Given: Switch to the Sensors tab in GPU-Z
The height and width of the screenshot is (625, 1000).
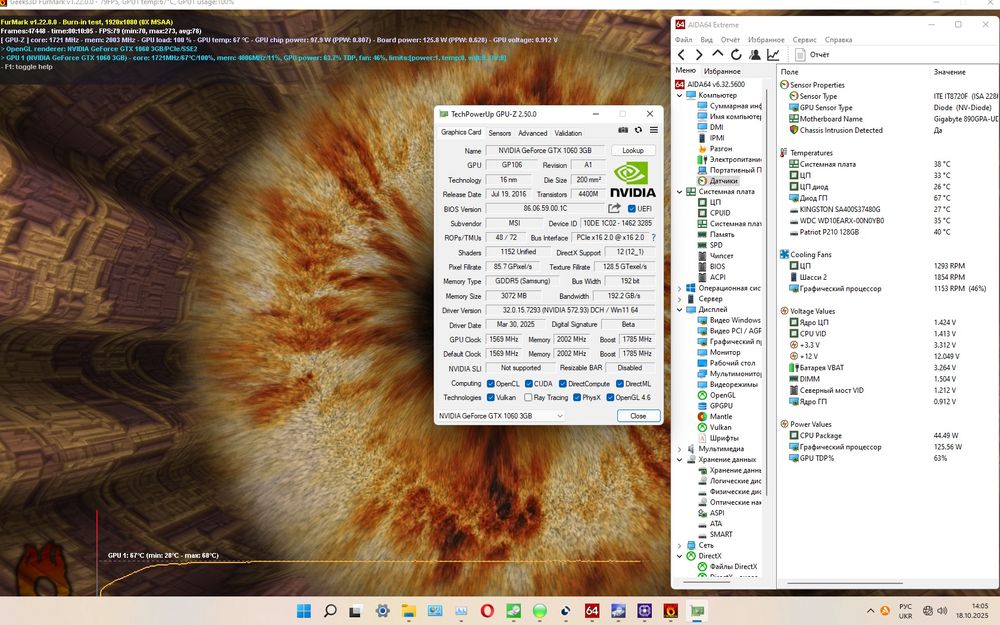Looking at the screenshot, I should click(x=499, y=133).
